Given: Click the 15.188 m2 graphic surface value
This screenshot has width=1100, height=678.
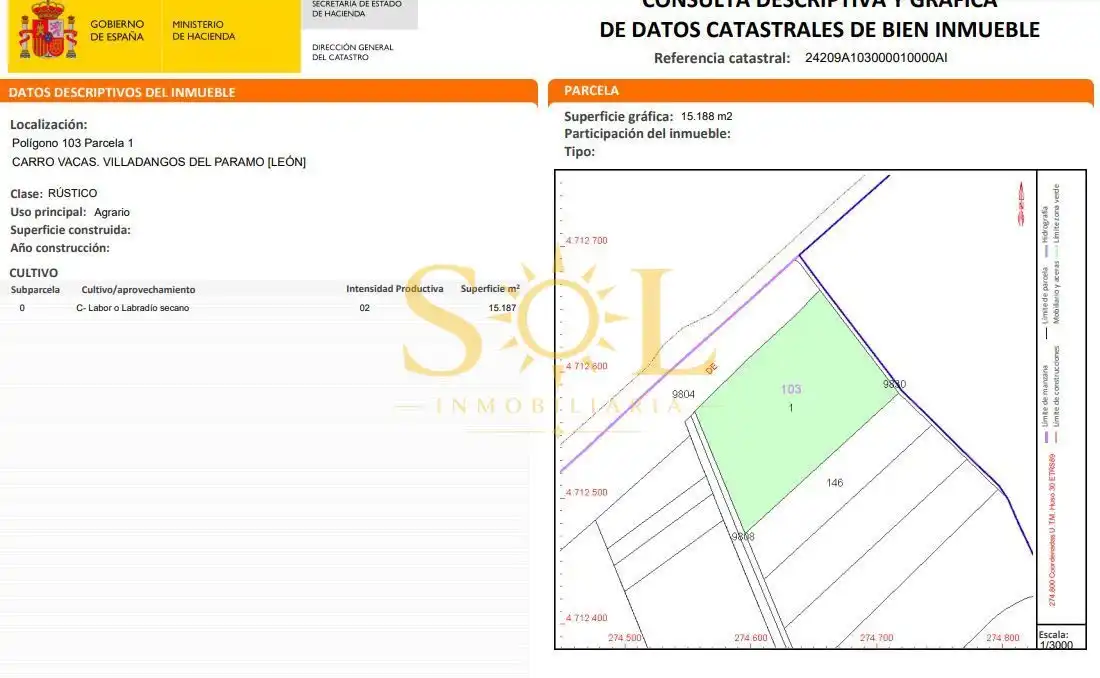Looking at the screenshot, I should click(x=706, y=117).
